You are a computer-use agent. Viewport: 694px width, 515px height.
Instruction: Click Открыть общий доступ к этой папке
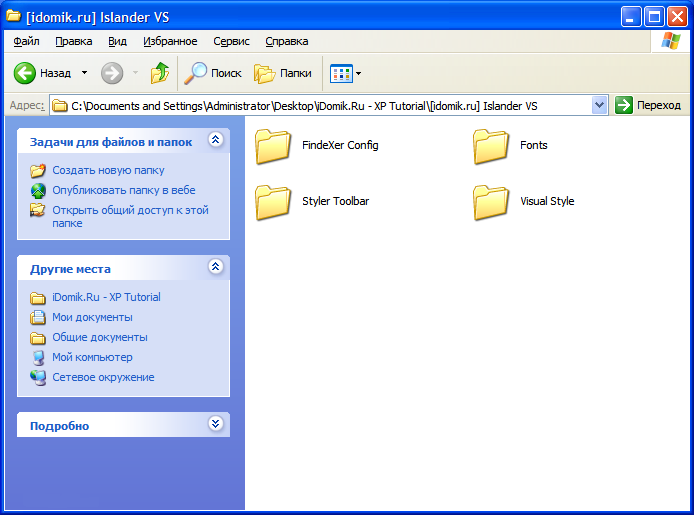click(x=131, y=216)
